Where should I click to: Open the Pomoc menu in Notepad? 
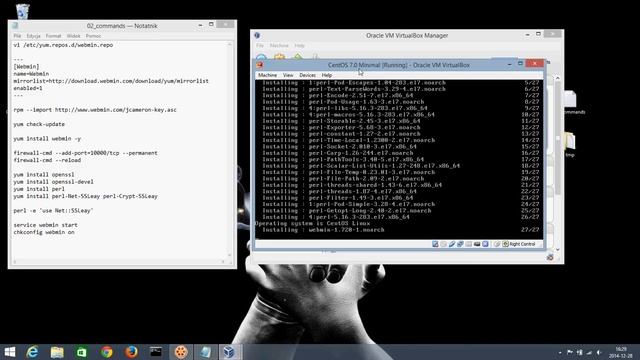click(x=93, y=36)
